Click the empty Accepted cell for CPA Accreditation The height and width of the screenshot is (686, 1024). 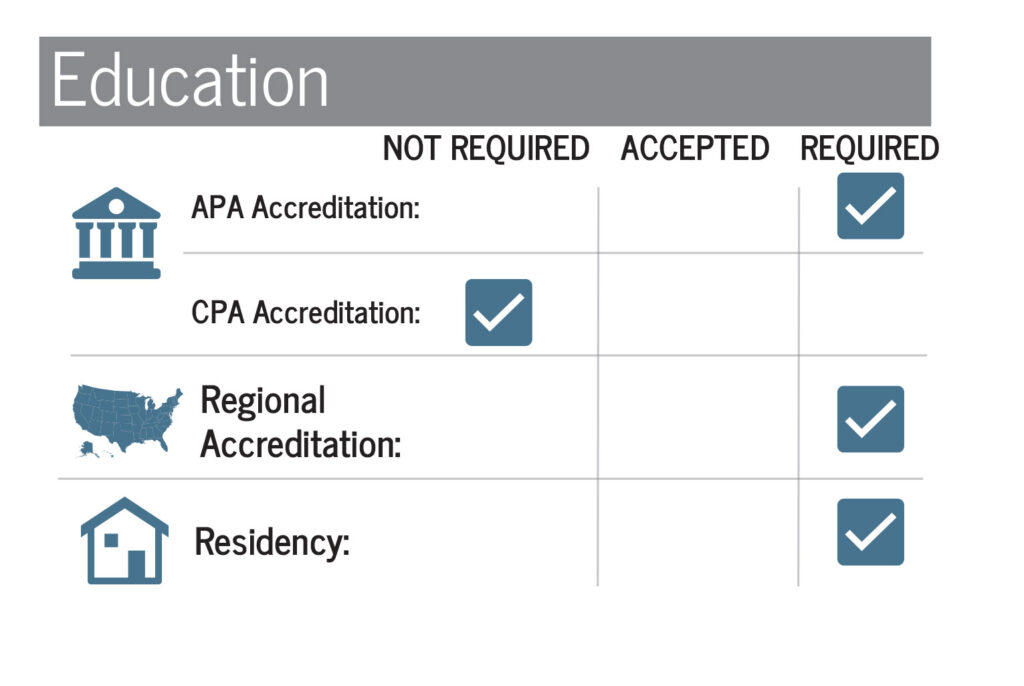698,304
